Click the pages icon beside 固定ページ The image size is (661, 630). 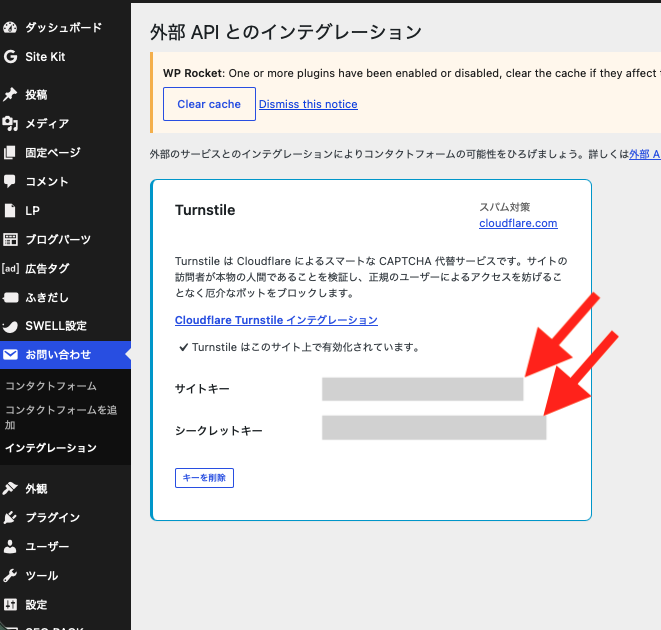pyautogui.click(x=10, y=152)
